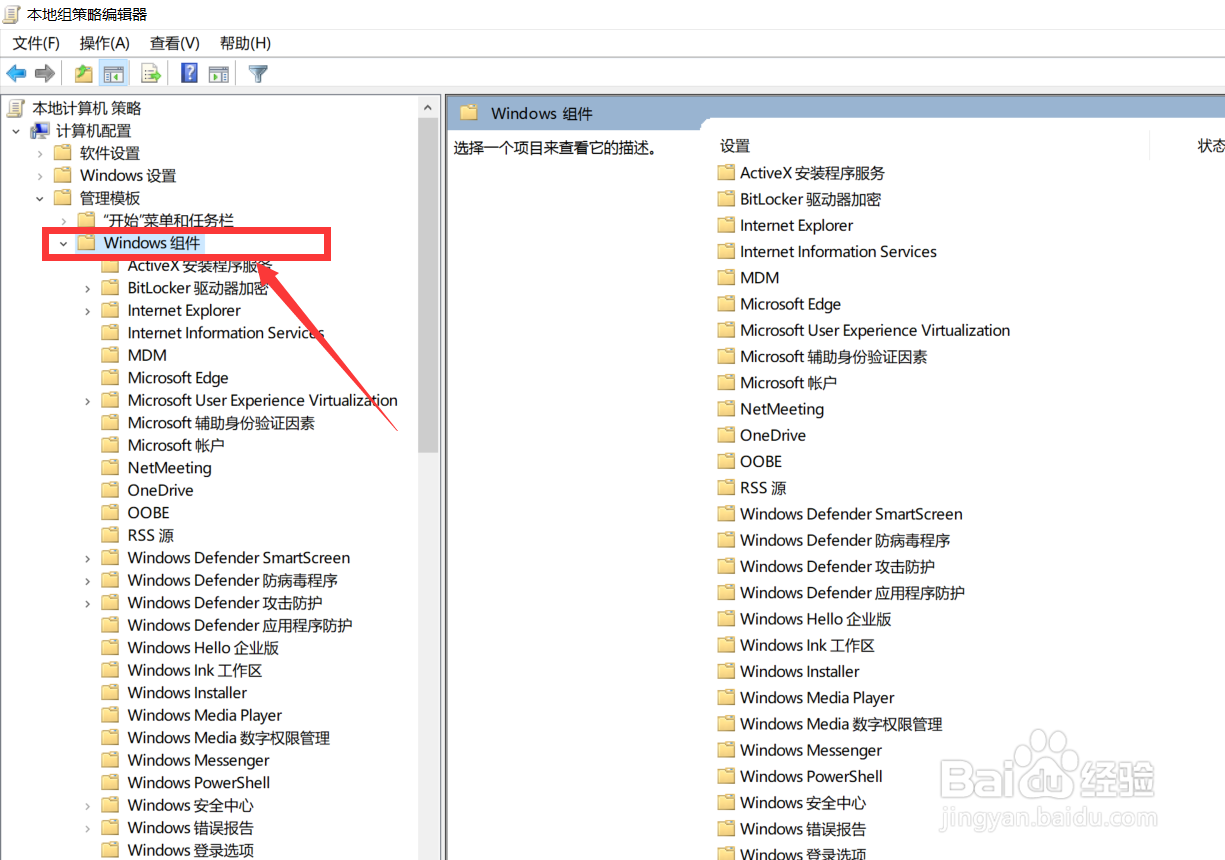The height and width of the screenshot is (860, 1225).
Task: Click the folder icon of Windows Installer in settings list
Action: pyautogui.click(x=726, y=671)
